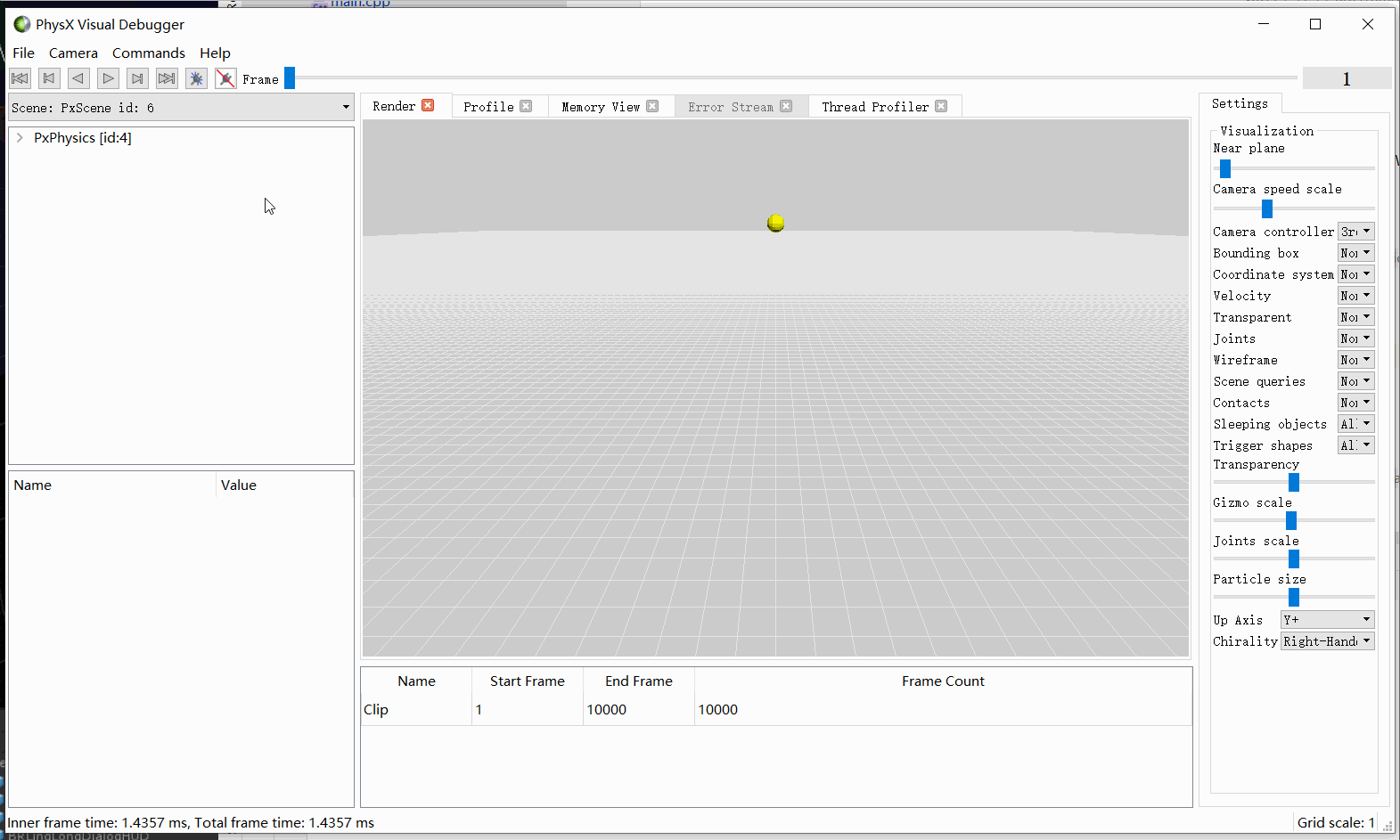
Task: Open the Coordinate system dropdown
Action: (1355, 274)
